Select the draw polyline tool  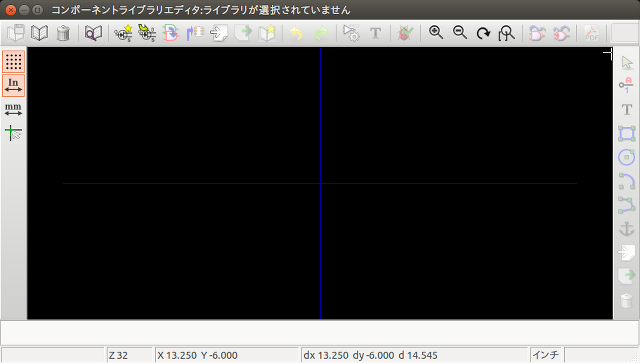(627, 205)
